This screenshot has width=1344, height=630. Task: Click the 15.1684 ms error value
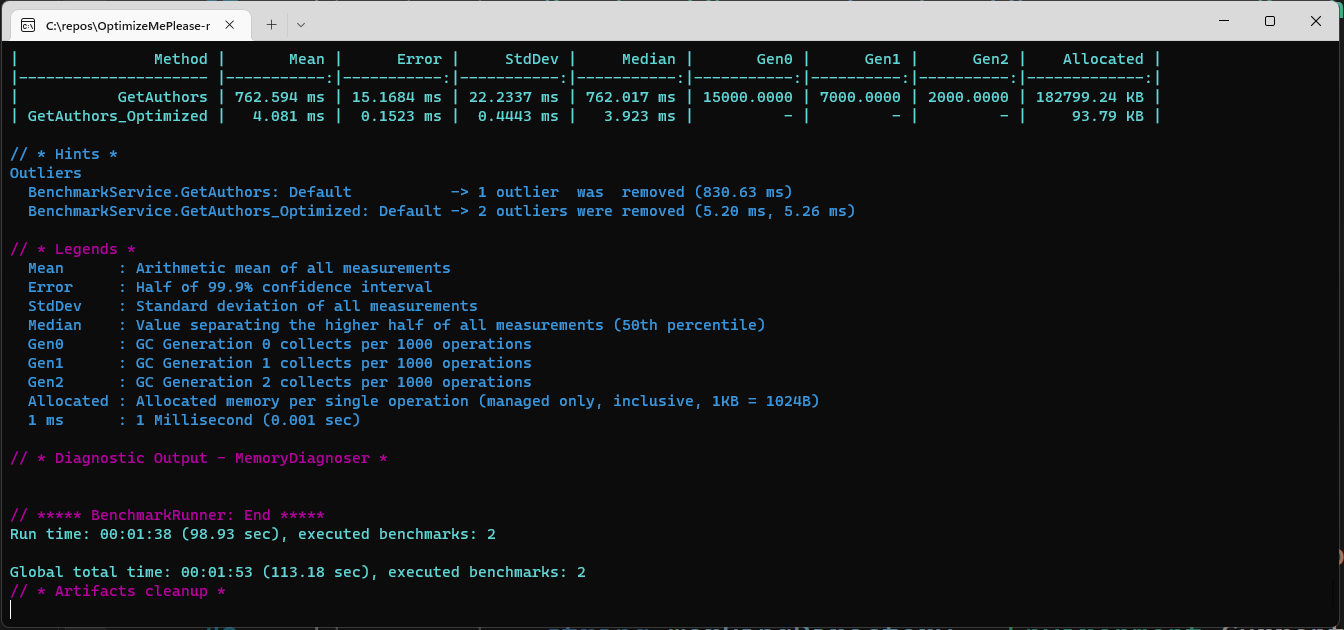pyautogui.click(x=397, y=97)
